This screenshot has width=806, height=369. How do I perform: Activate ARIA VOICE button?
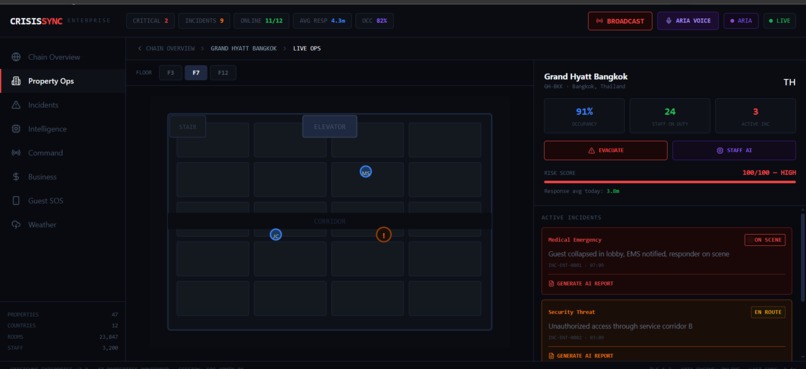[688, 21]
